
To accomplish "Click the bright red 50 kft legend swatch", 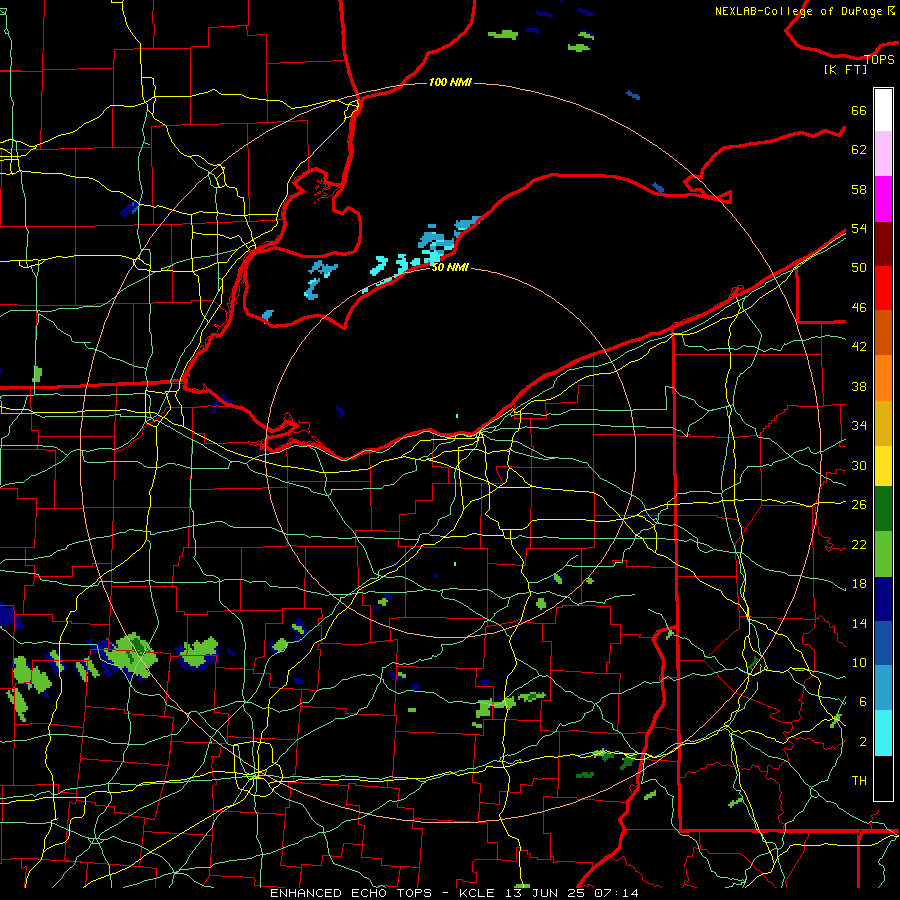I will 883,288.
